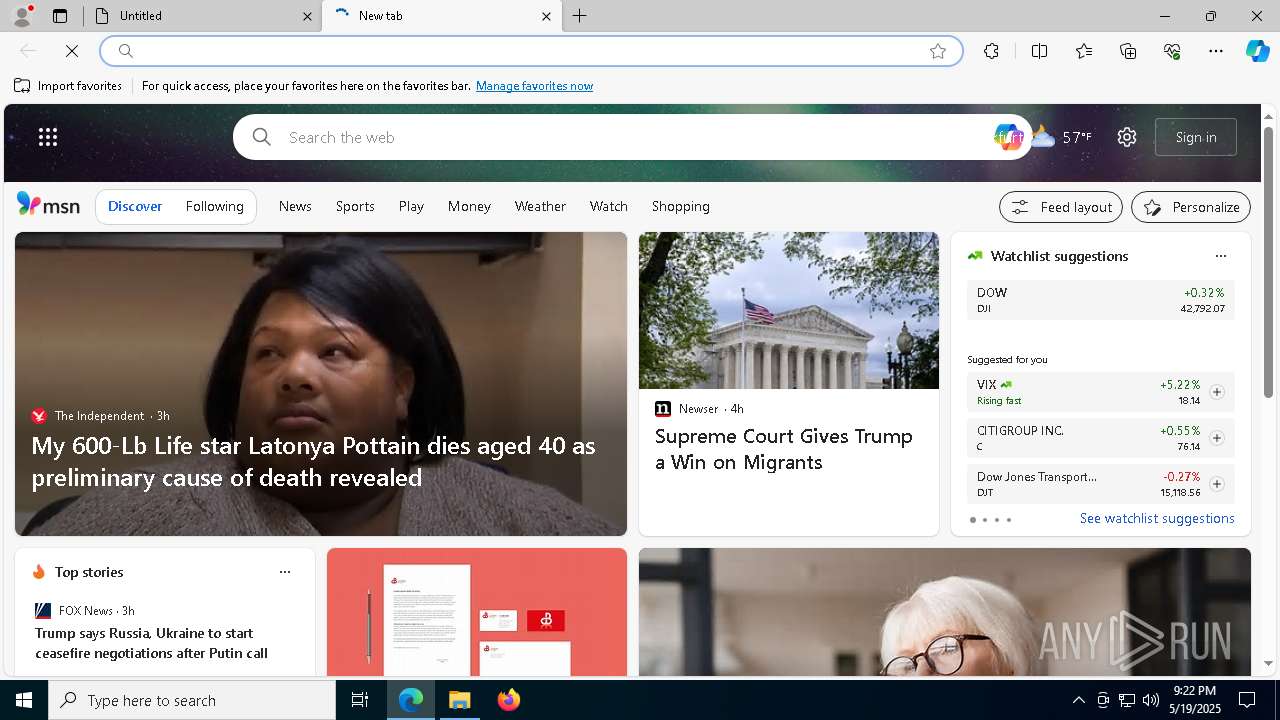Click See watchlist suggestions link
The image size is (1280, 720).
pyautogui.click(x=1157, y=518)
